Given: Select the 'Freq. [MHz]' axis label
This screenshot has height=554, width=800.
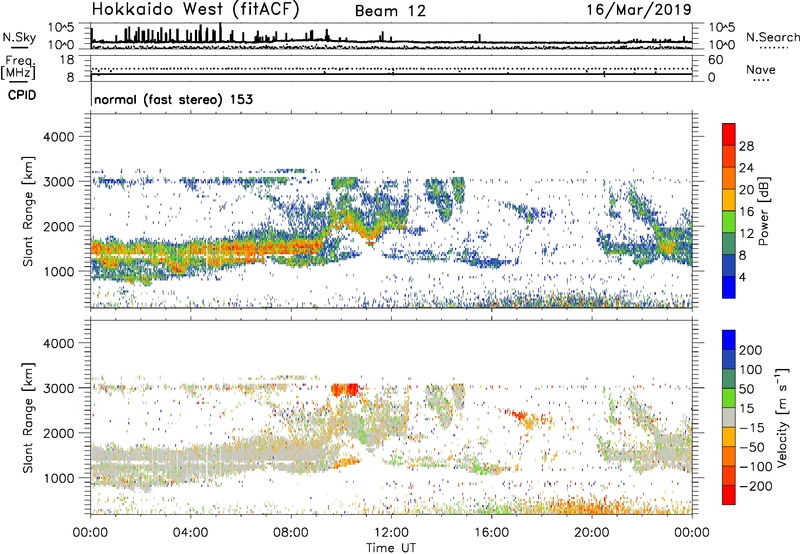Looking at the screenshot, I should 18,68.
